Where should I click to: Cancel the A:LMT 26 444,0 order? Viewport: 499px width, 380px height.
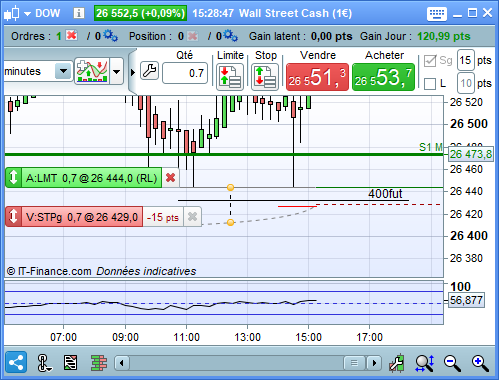click(171, 178)
